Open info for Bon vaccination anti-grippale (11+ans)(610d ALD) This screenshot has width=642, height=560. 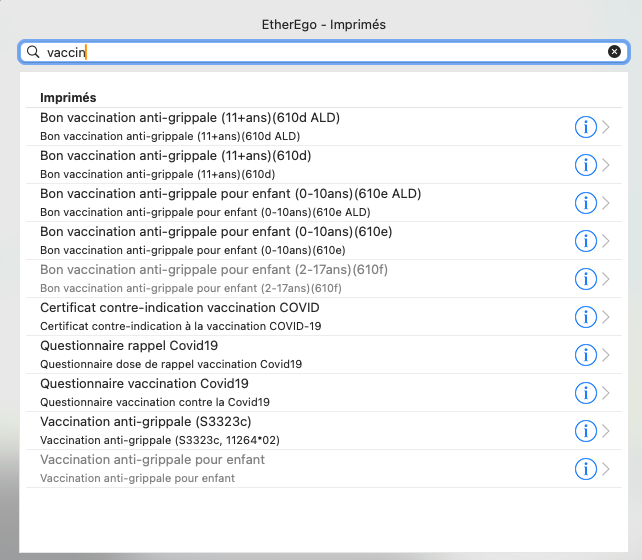585,127
